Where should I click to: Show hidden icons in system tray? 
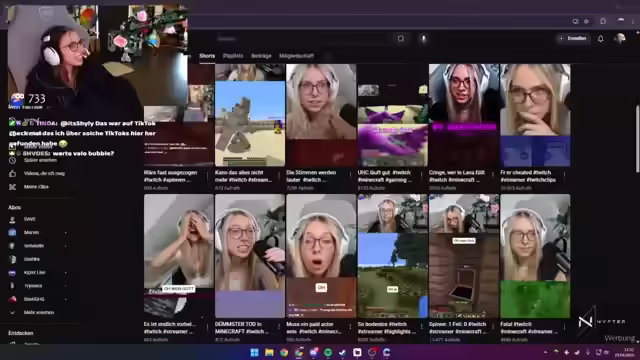546,352
